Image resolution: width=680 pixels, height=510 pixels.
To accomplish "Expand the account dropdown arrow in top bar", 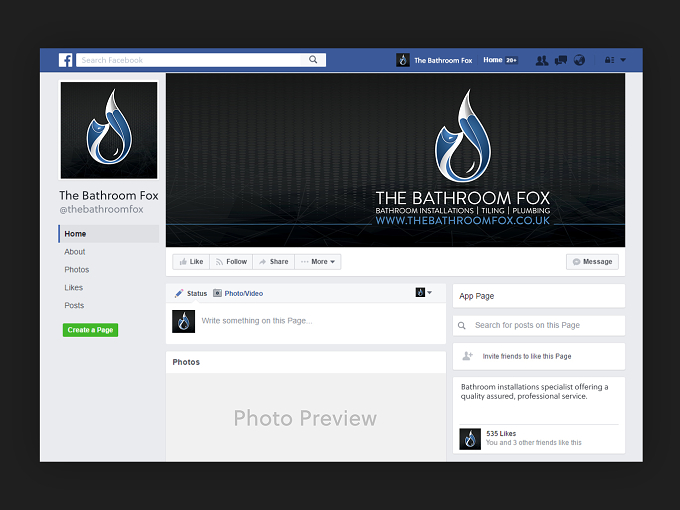I will point(623,60).
